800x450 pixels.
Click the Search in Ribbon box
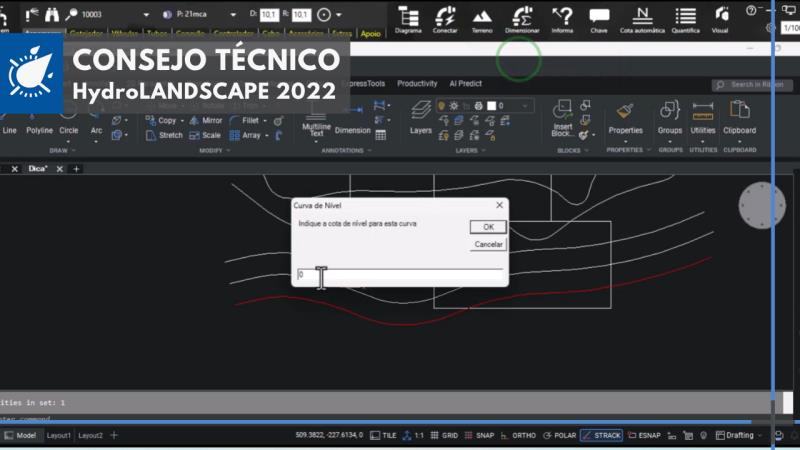coord(753,85)
